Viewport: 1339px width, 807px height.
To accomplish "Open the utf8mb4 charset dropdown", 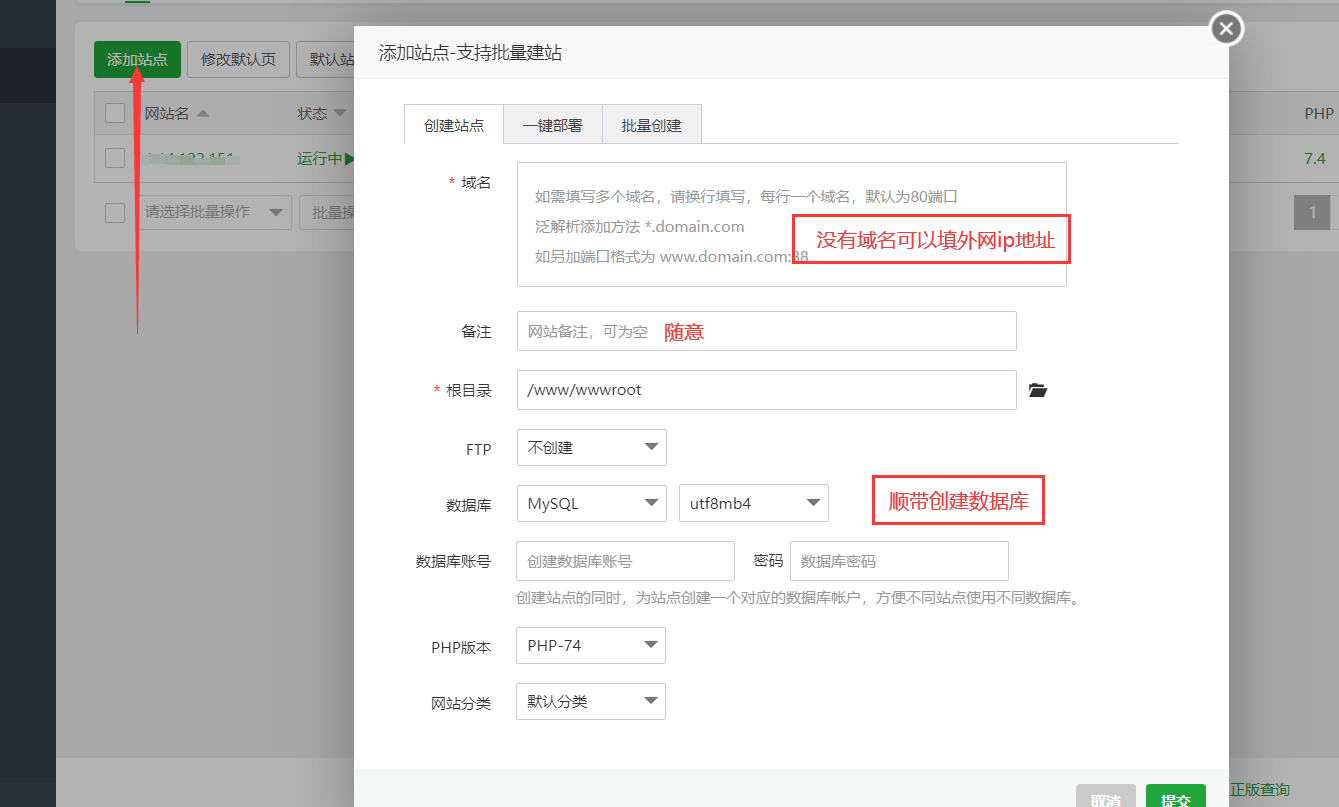I will click(x=754, y=503).
